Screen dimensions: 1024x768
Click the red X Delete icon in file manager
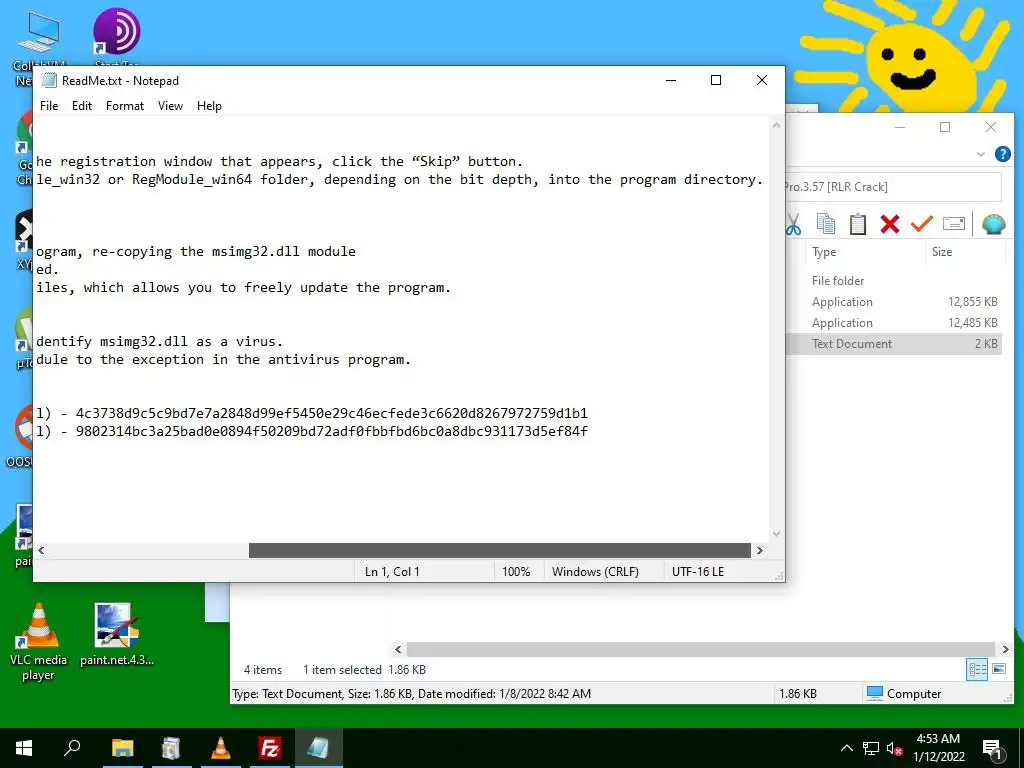(889, 224)
